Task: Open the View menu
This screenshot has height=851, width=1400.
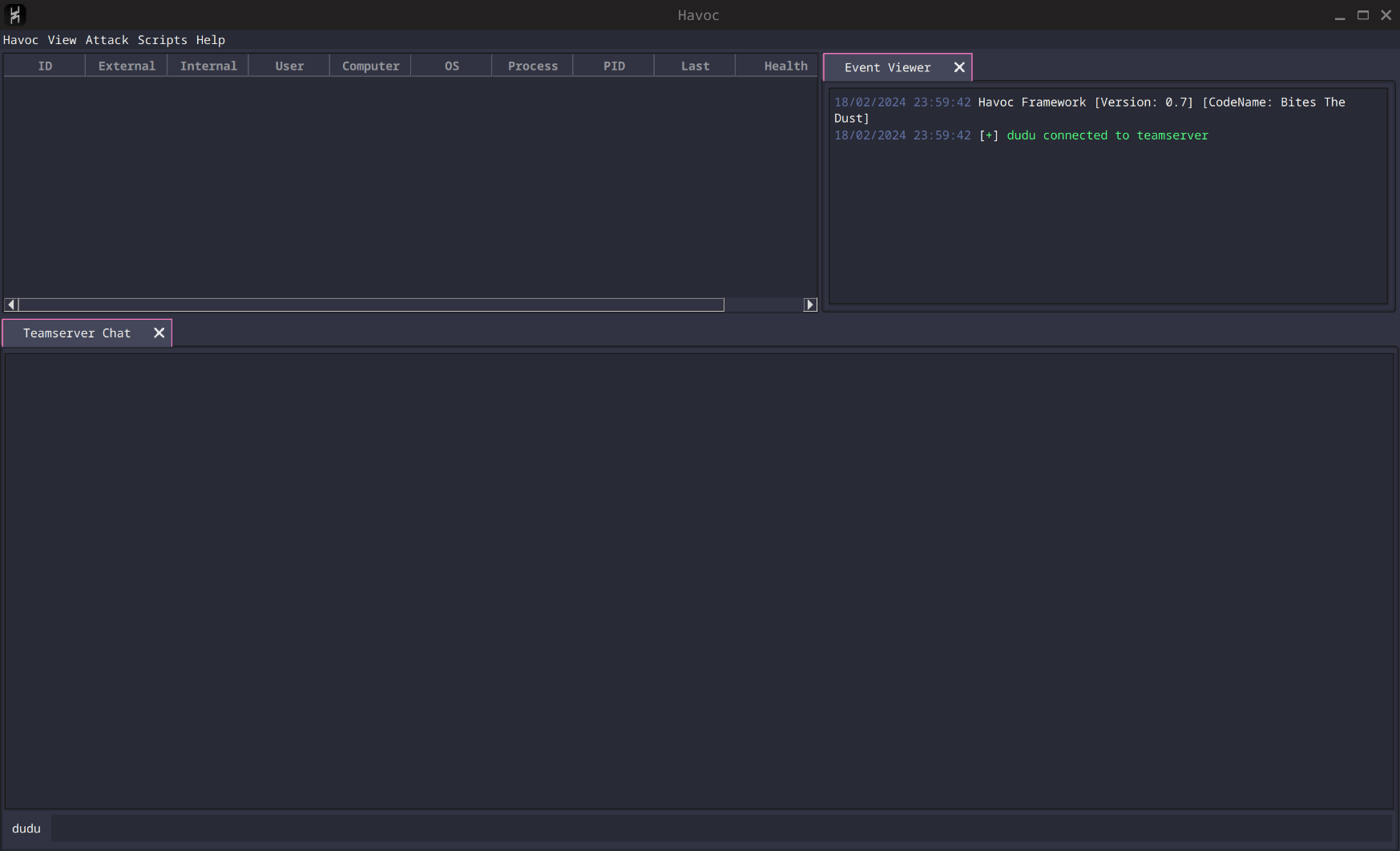Action: (63, 40)
